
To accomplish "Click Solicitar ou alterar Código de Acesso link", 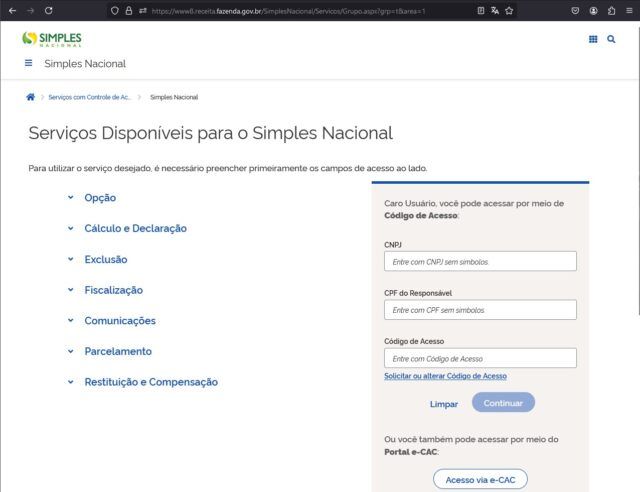I will point(445,376).
